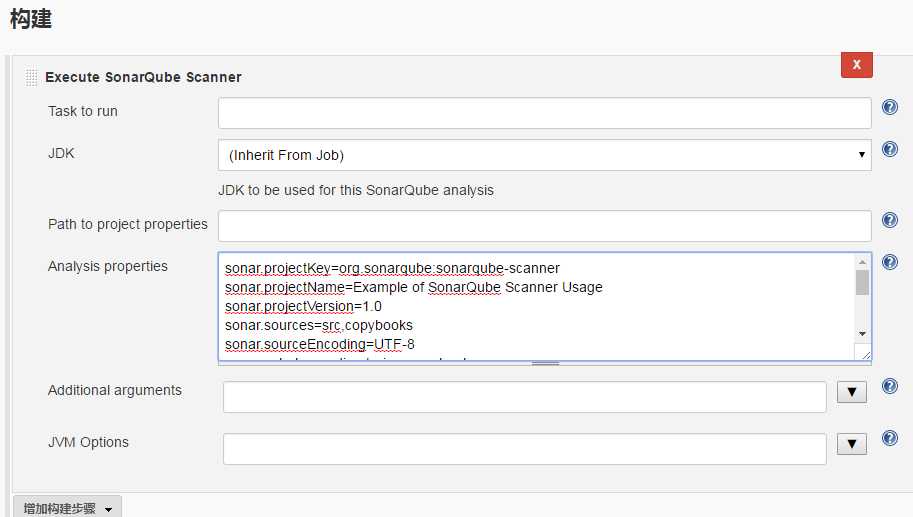Open help for Task to run
913x517 pixels.
(x=890, y=107)
